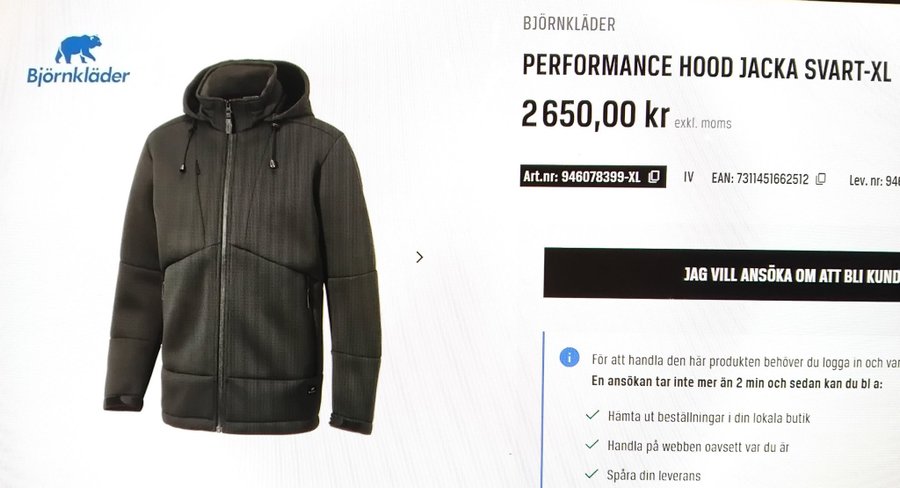Image resolution: width=900 pixels, height=488 pixels.
Task: Click checkmark beside 'Handla på webben'
Action: tap(592, 444)
